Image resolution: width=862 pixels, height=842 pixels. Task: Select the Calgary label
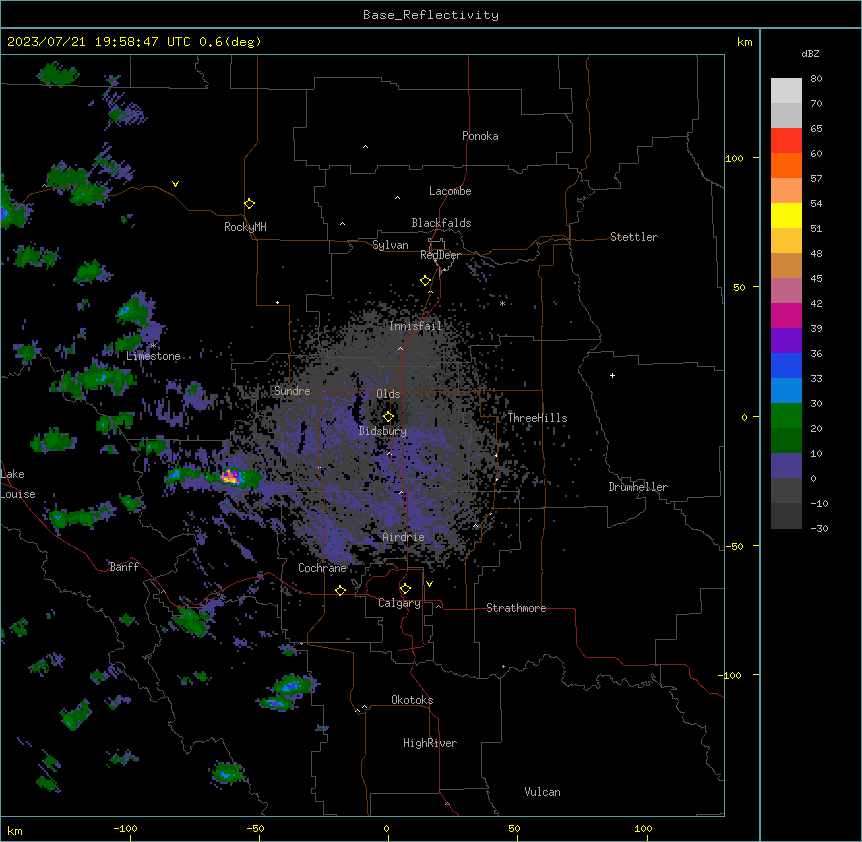pos(400,603)
